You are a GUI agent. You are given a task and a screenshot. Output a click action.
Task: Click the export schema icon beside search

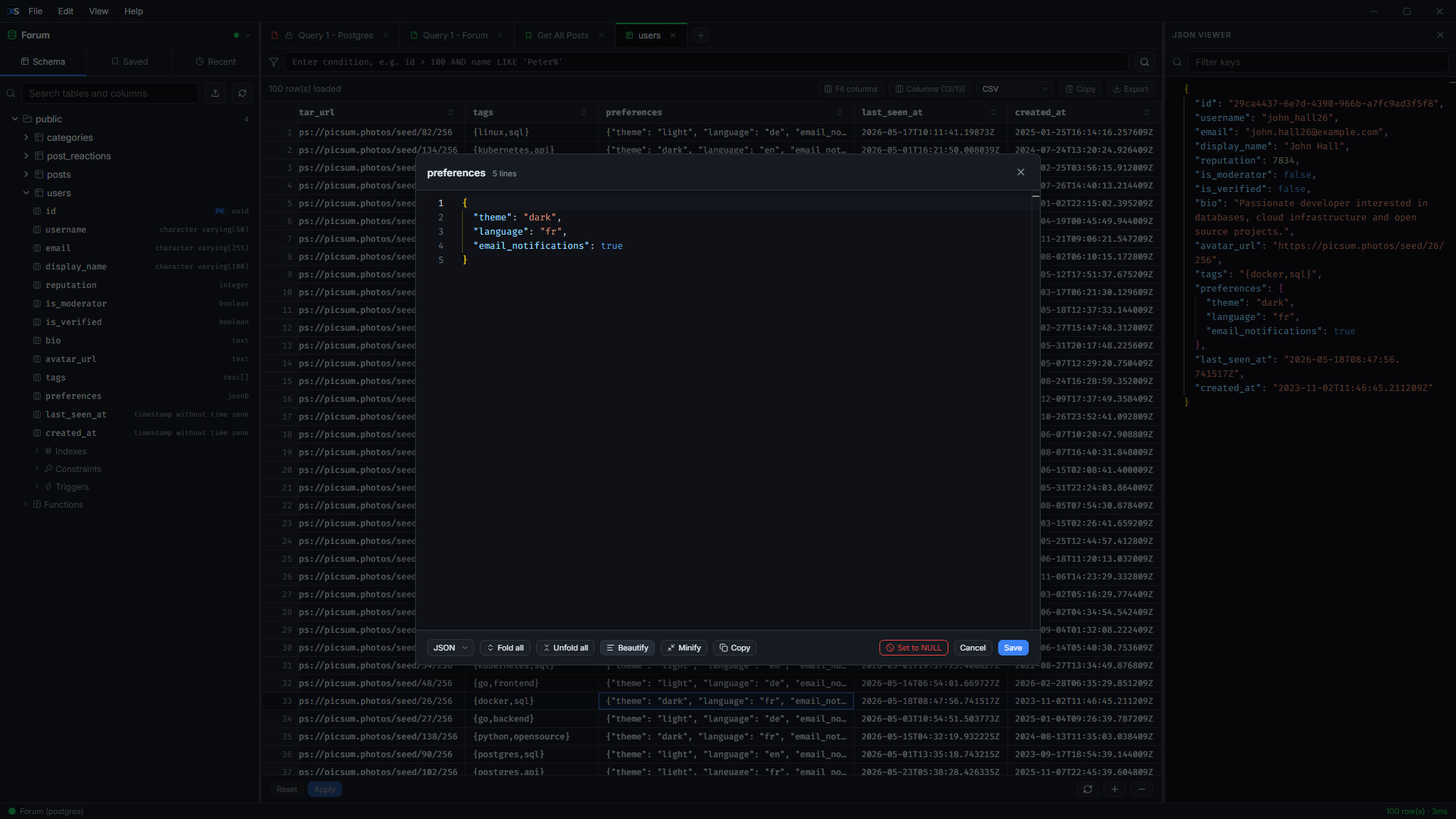click(x=215, y=93)
